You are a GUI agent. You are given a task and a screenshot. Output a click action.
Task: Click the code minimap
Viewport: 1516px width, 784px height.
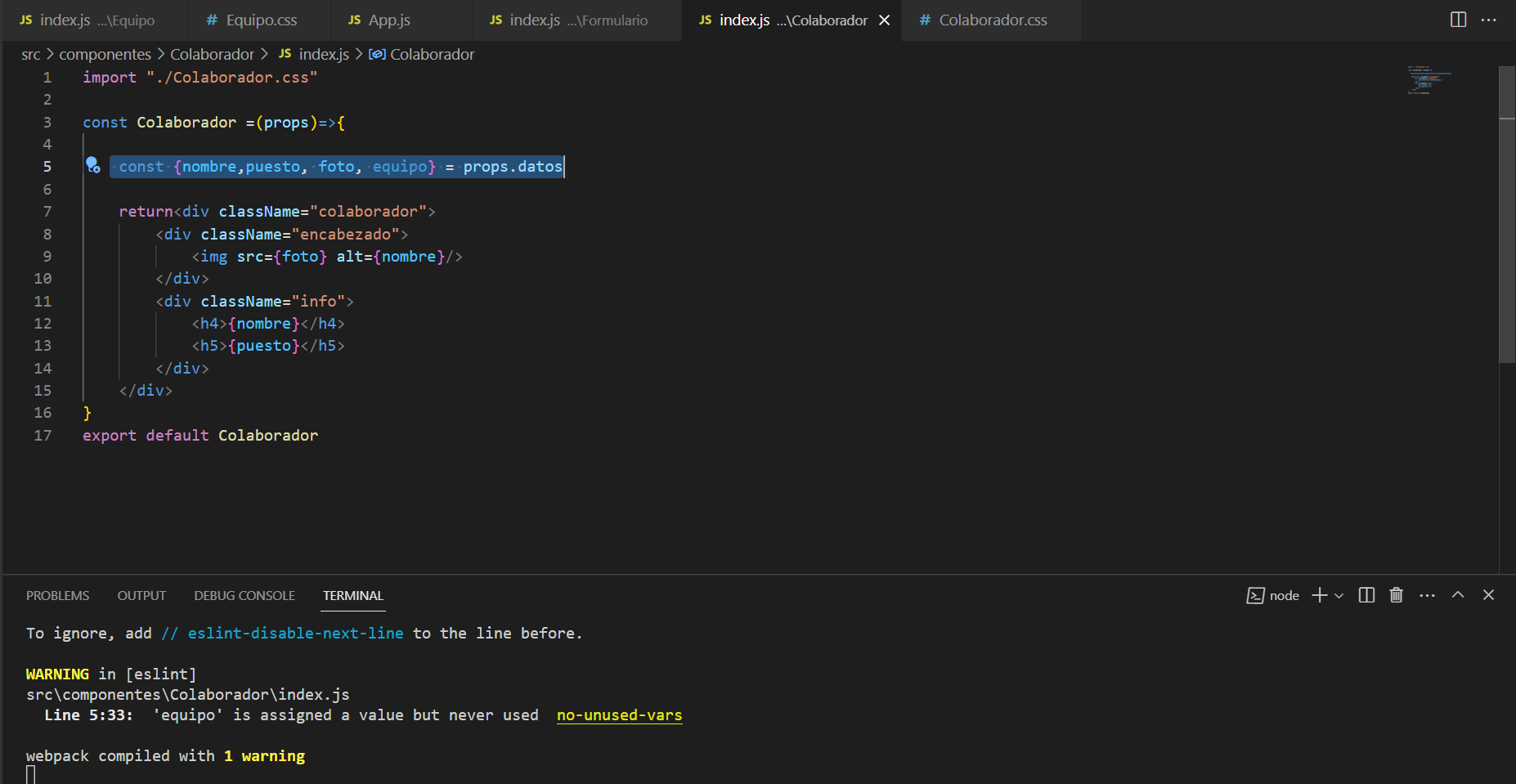point(1429,80)
